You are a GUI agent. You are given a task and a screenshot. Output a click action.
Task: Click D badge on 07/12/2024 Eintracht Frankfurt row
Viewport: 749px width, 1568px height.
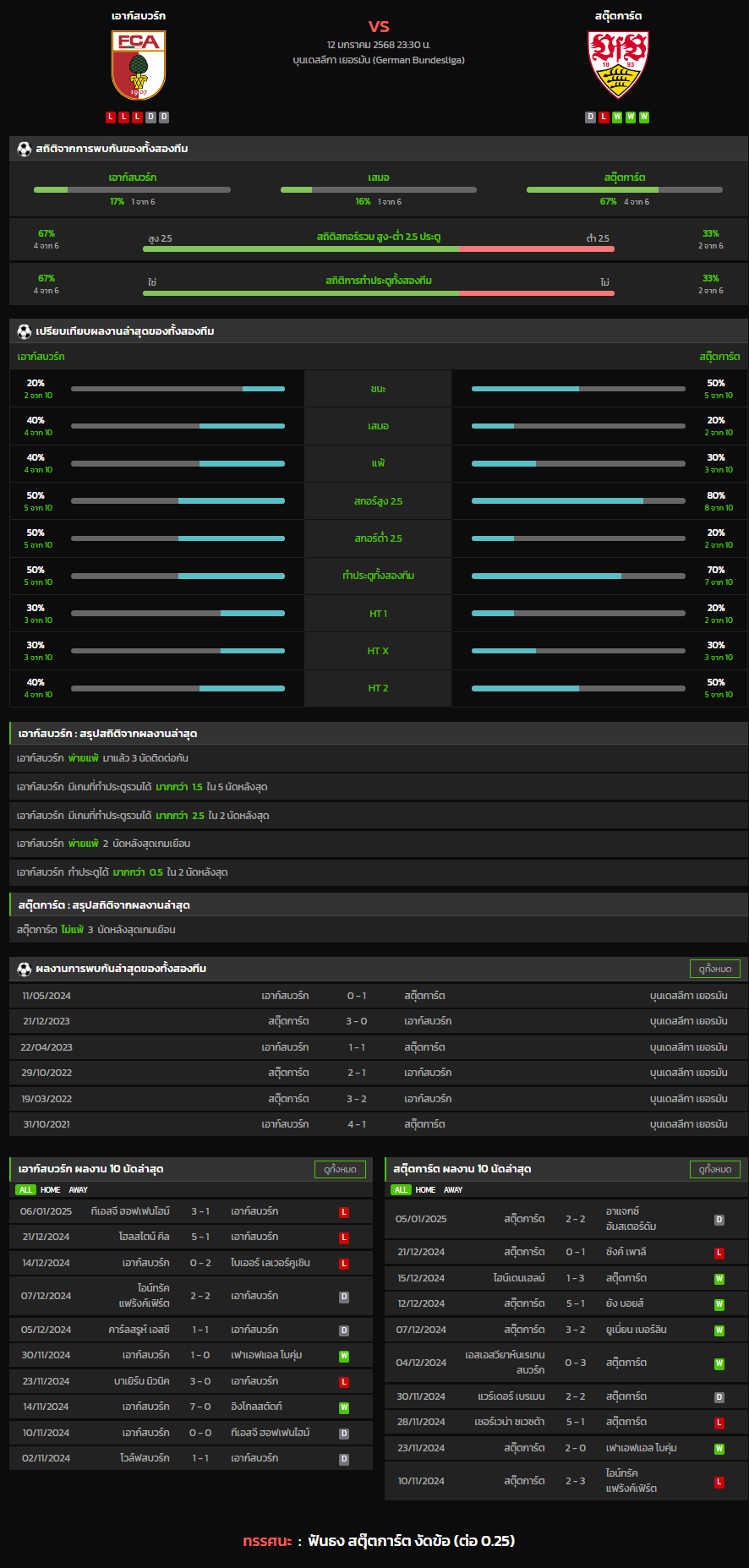(344, 1297)
